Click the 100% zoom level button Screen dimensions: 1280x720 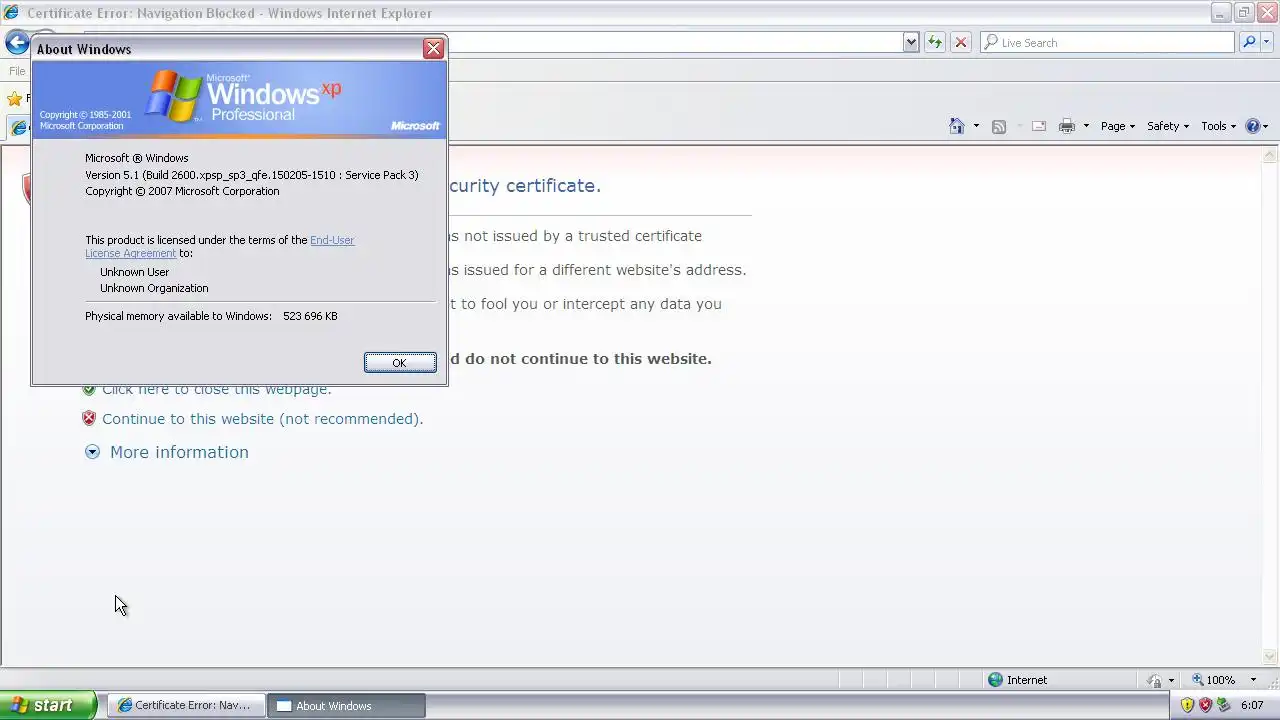1213,680
